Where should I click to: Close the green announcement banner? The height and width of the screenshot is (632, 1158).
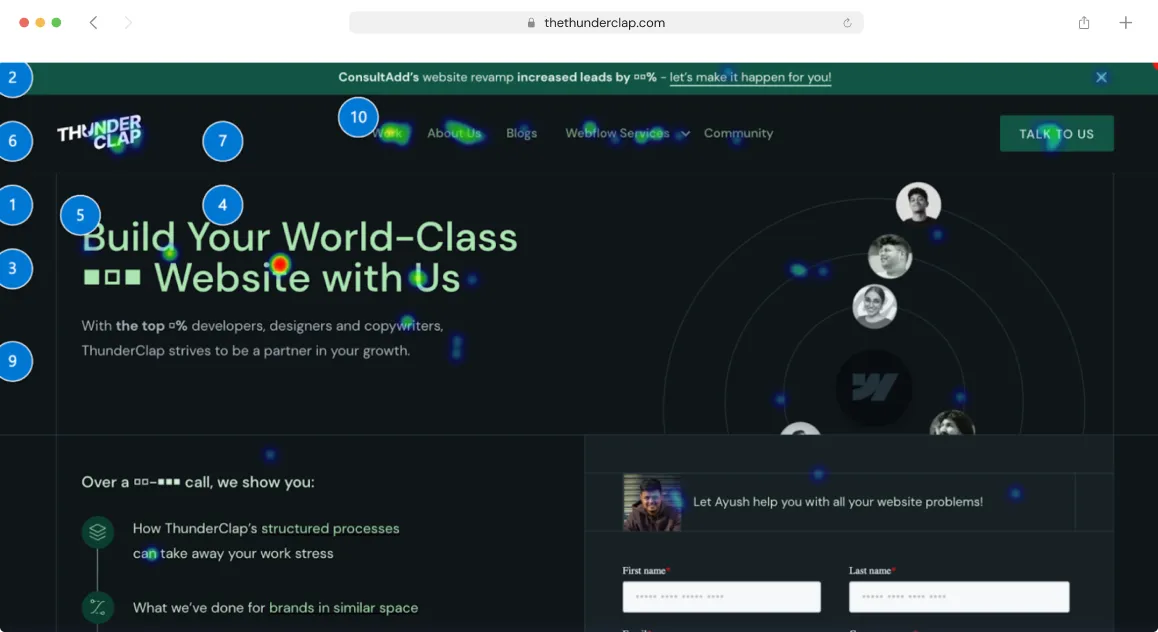pos(1101,78)
